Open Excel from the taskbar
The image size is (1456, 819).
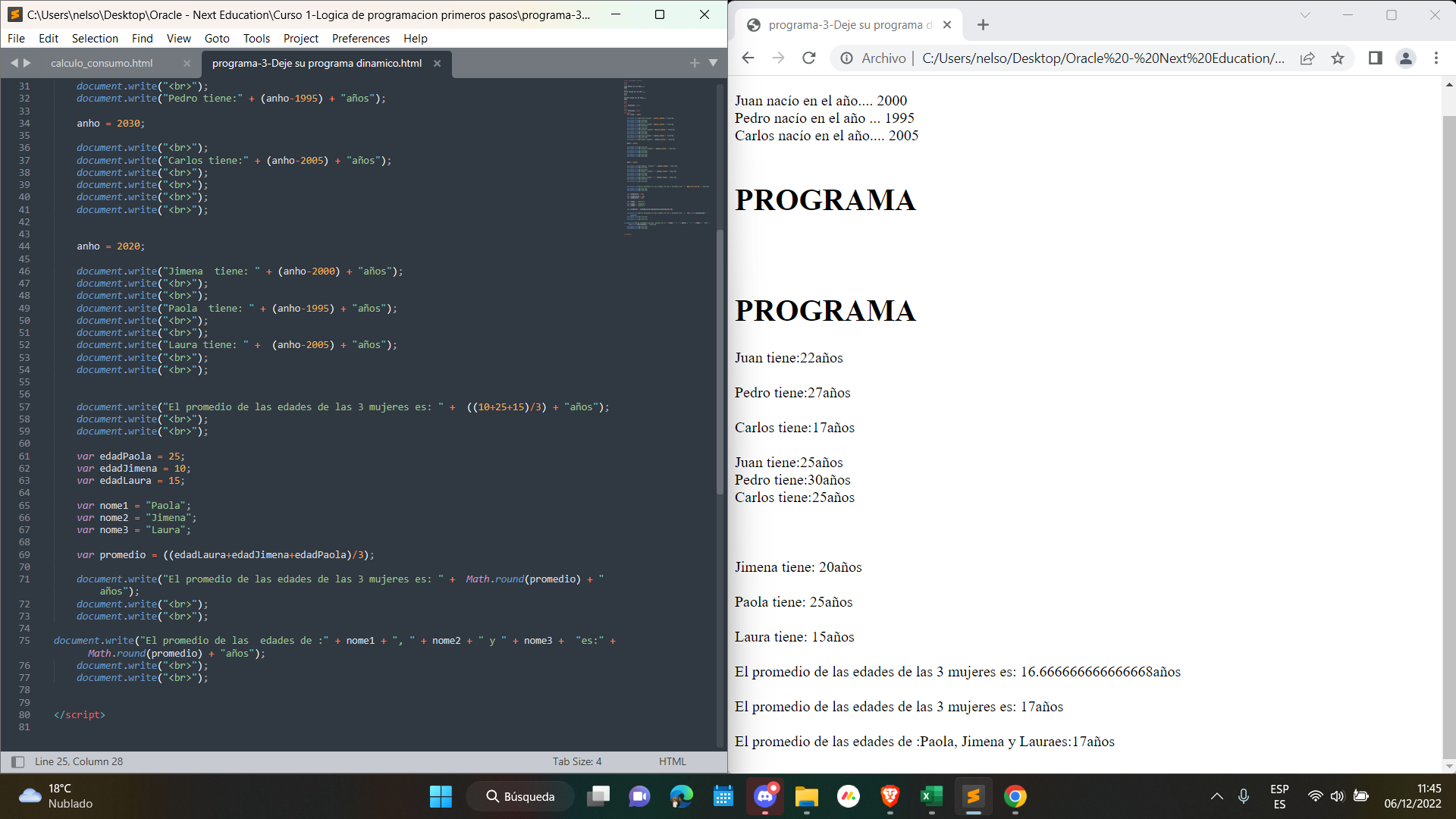click(x=931, y=796)
